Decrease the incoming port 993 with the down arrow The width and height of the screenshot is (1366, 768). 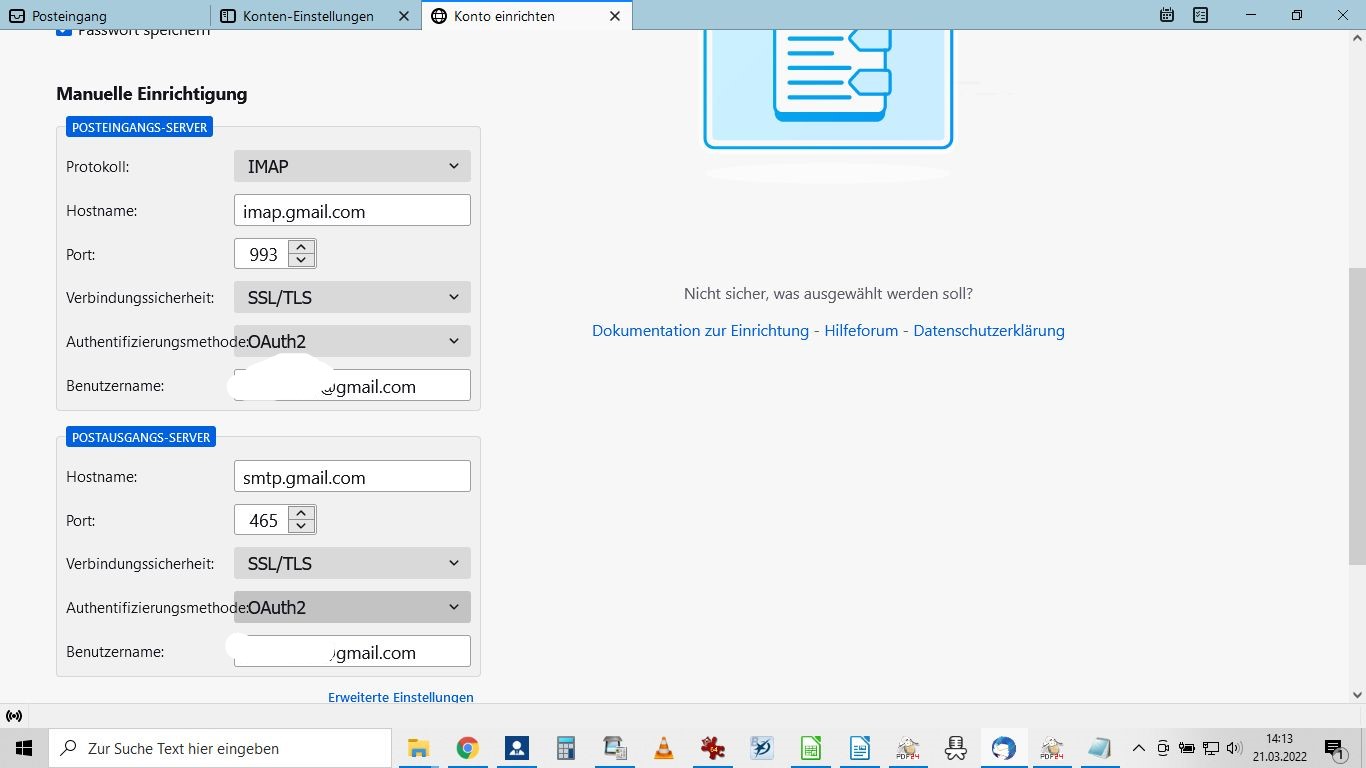(301, 261)
